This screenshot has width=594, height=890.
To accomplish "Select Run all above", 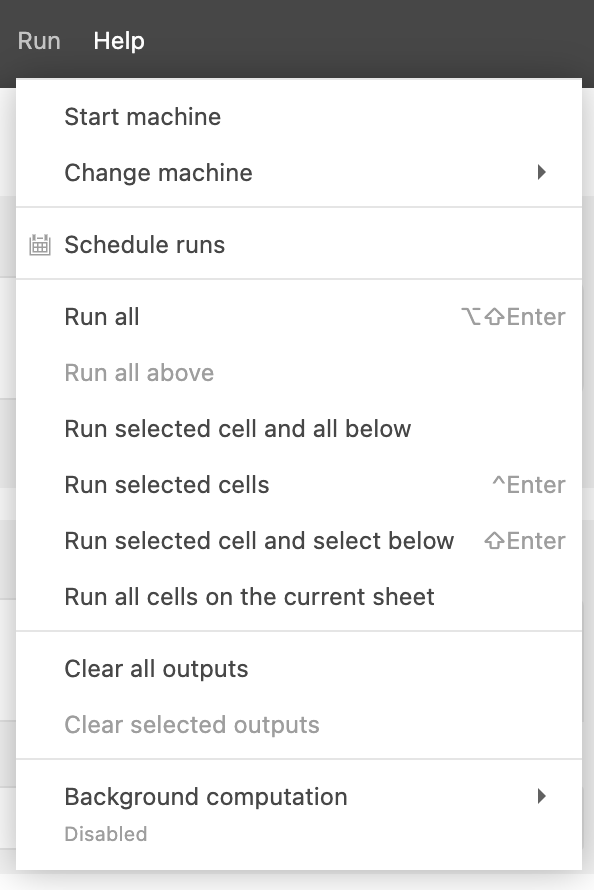I will [x=299, y=373].
